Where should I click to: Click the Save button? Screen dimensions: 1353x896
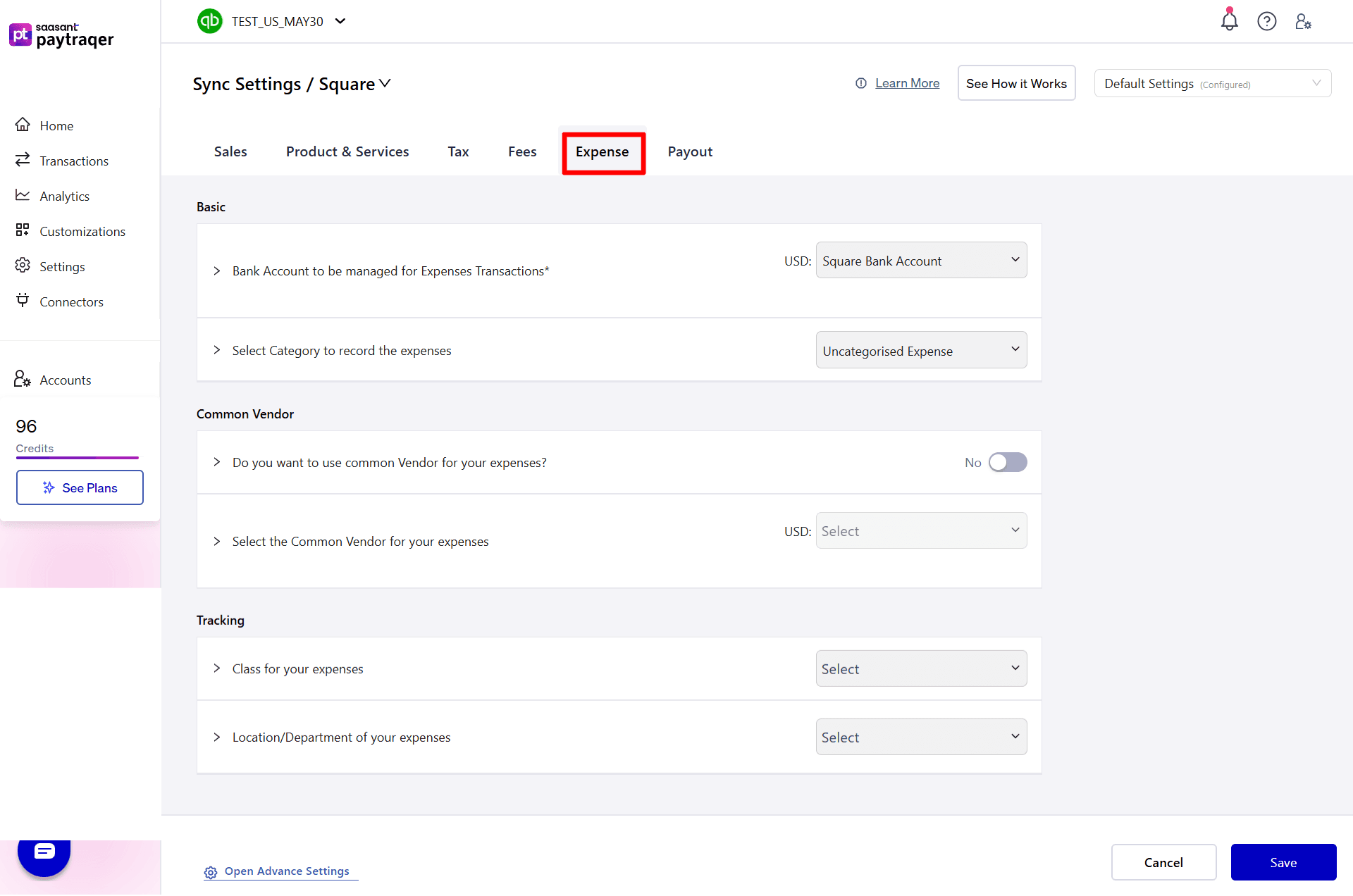tap(1283, 862)
